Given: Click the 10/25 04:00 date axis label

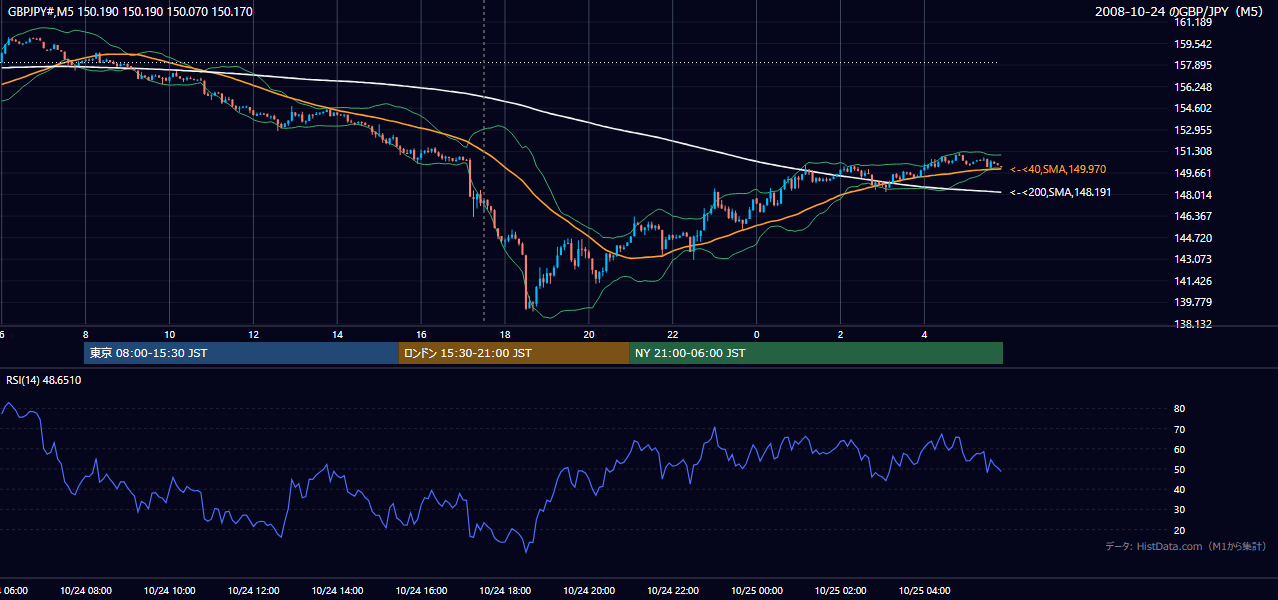Looking at the screenshot, I should click(925, 590).
